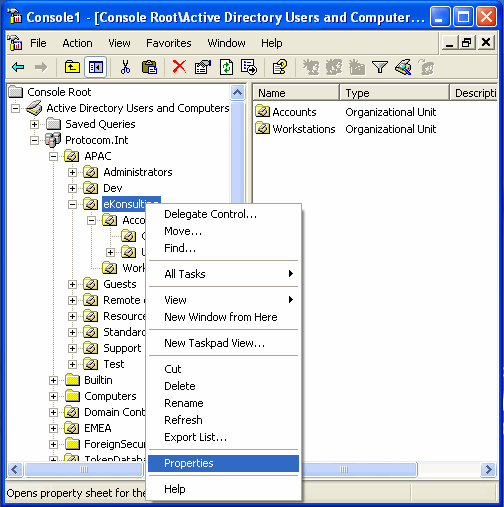The width and height of the screenshot is (504, 507).
Task: Select the Test OU in tree
Action: click(114, 364)
